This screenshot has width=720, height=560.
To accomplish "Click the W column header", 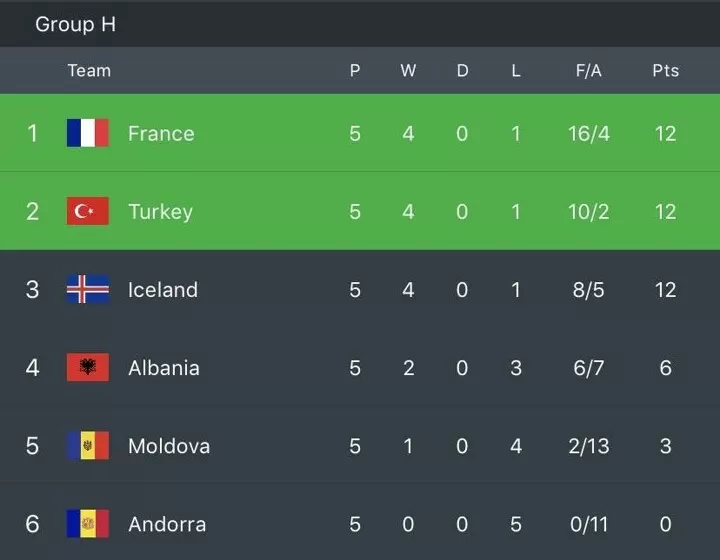I will point(408,71).
